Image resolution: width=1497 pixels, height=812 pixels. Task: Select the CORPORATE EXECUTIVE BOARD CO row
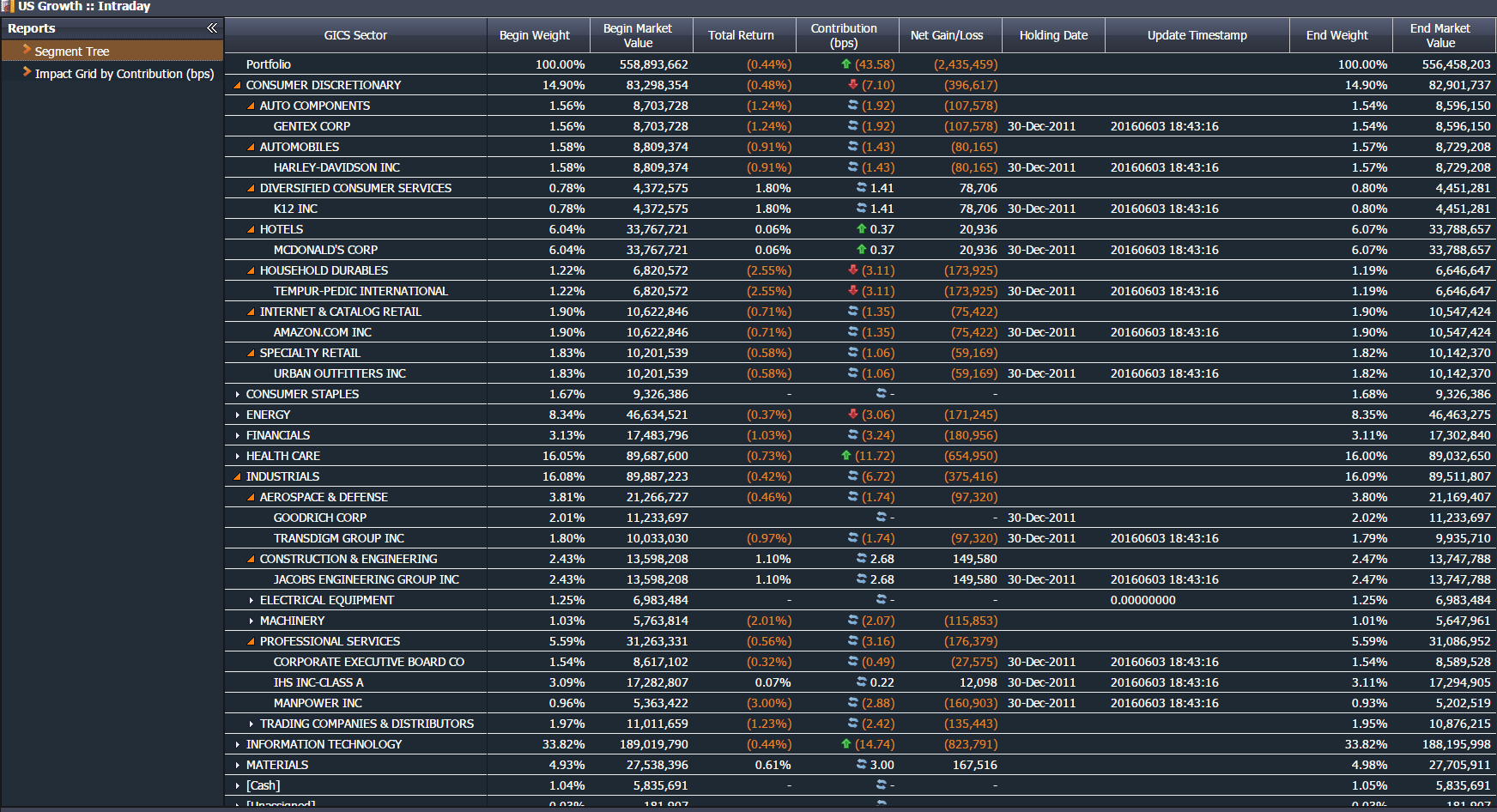pos(860,662)
